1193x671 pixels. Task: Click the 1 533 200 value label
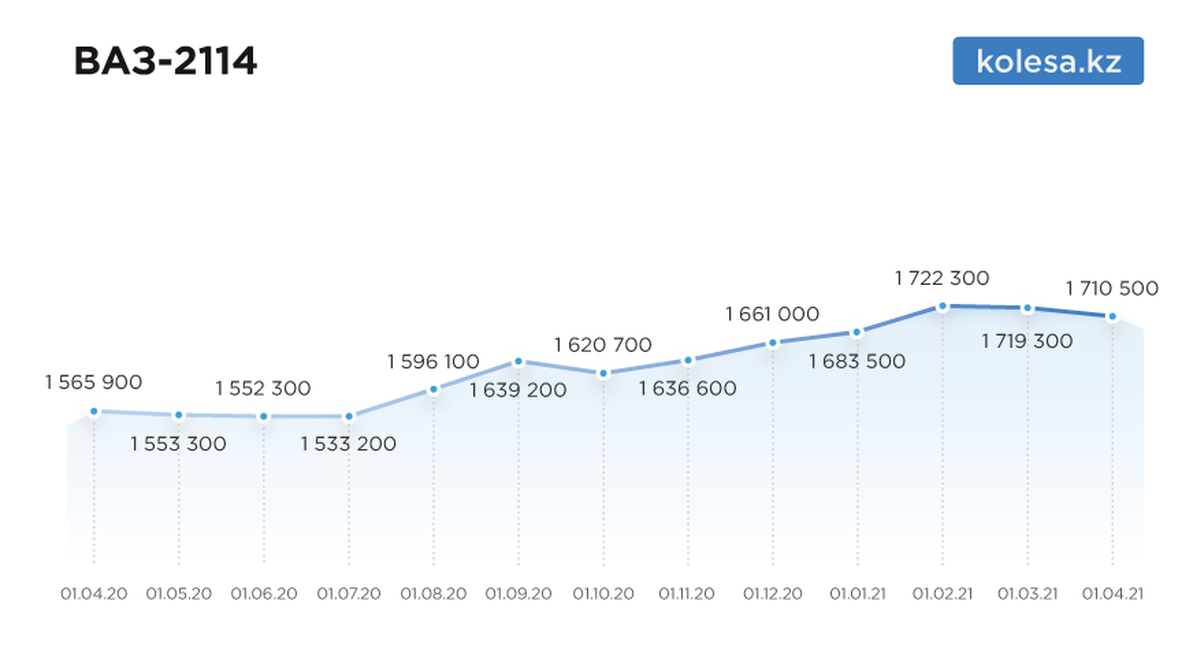(348, 444)
